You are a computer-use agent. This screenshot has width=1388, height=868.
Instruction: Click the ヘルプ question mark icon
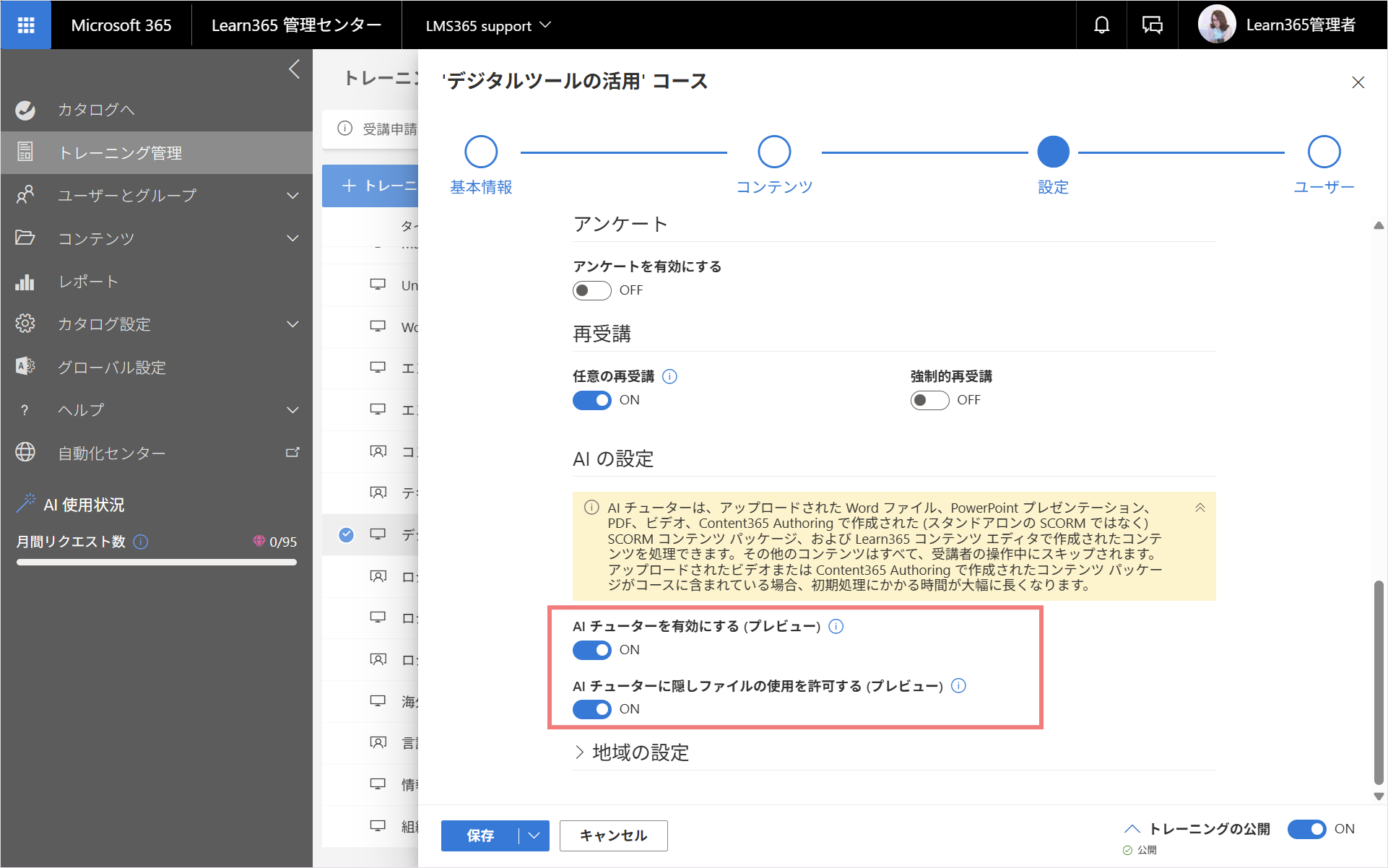(x=25, y=410)
